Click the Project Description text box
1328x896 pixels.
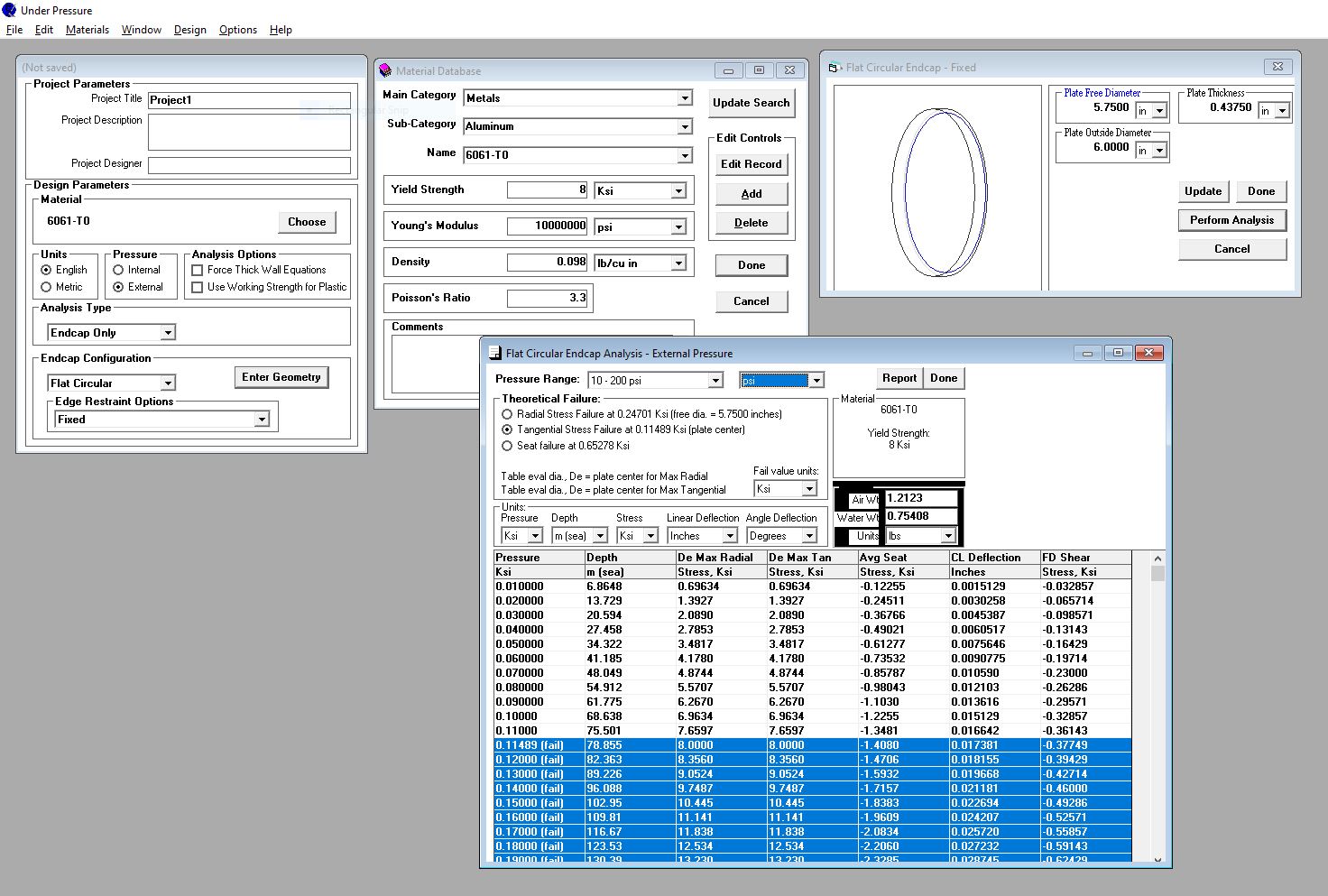[x=249, y=133]
